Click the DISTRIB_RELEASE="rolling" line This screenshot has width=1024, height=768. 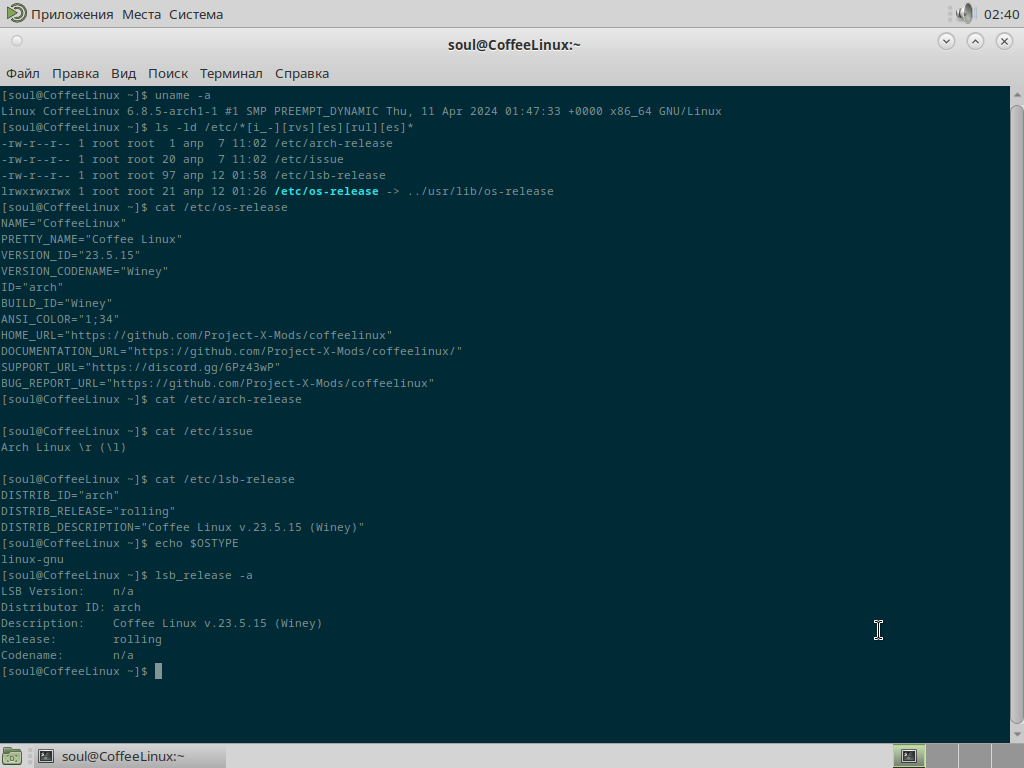click(88, 511)
